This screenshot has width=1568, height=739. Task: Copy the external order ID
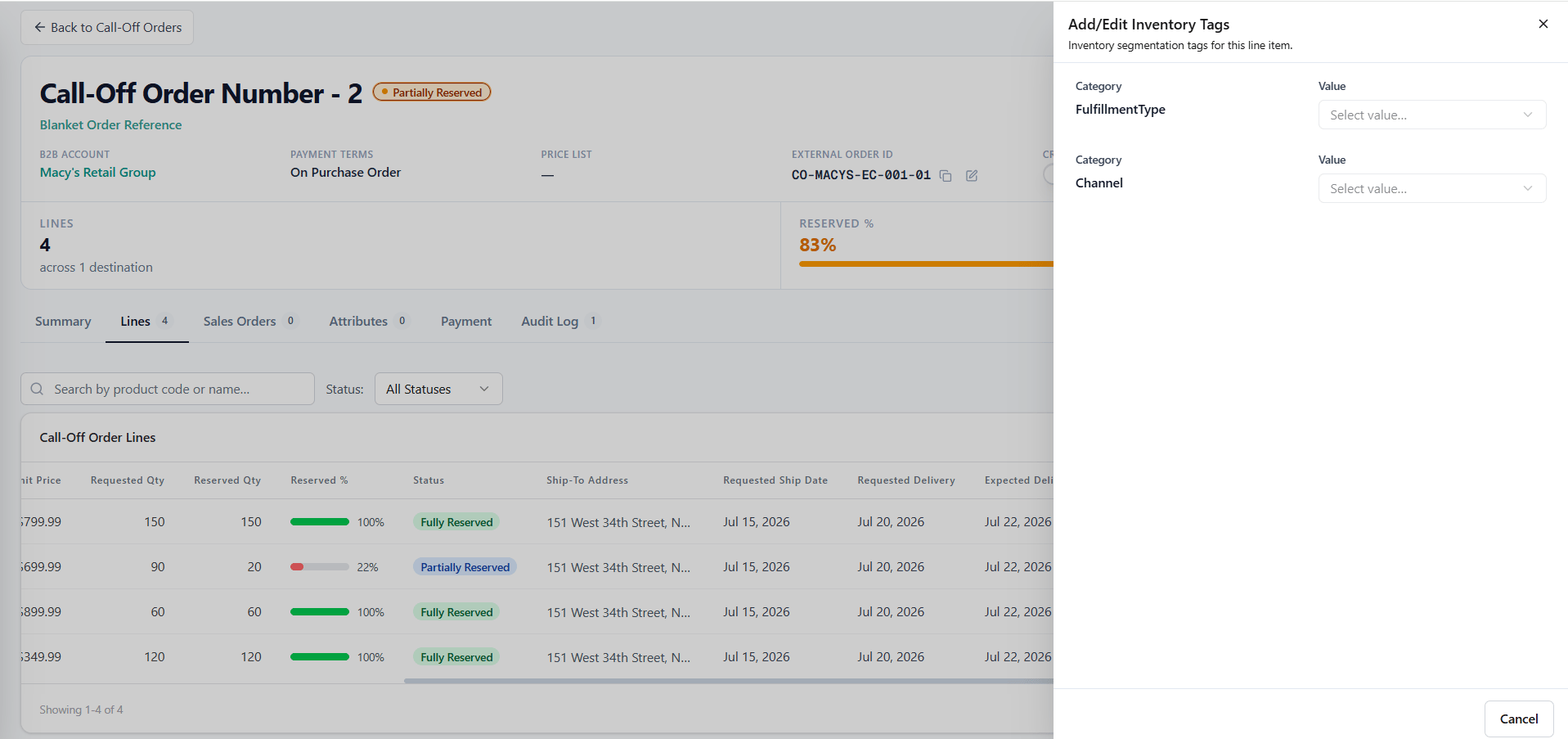[x=946, y=176]
